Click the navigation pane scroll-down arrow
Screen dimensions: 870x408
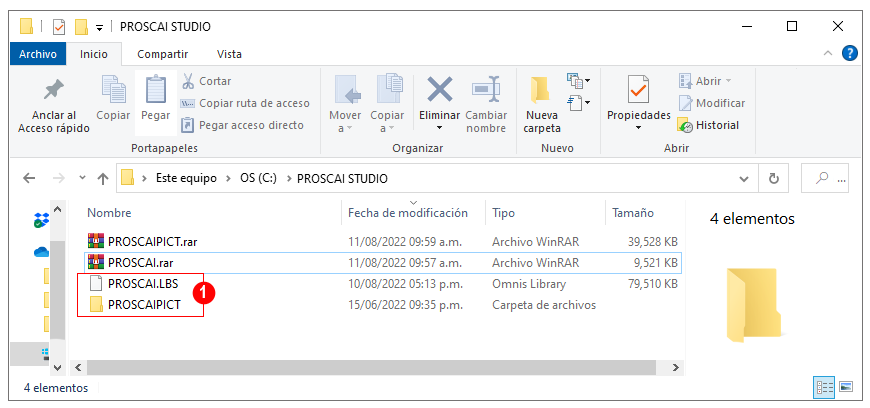[x=58, y=367]
